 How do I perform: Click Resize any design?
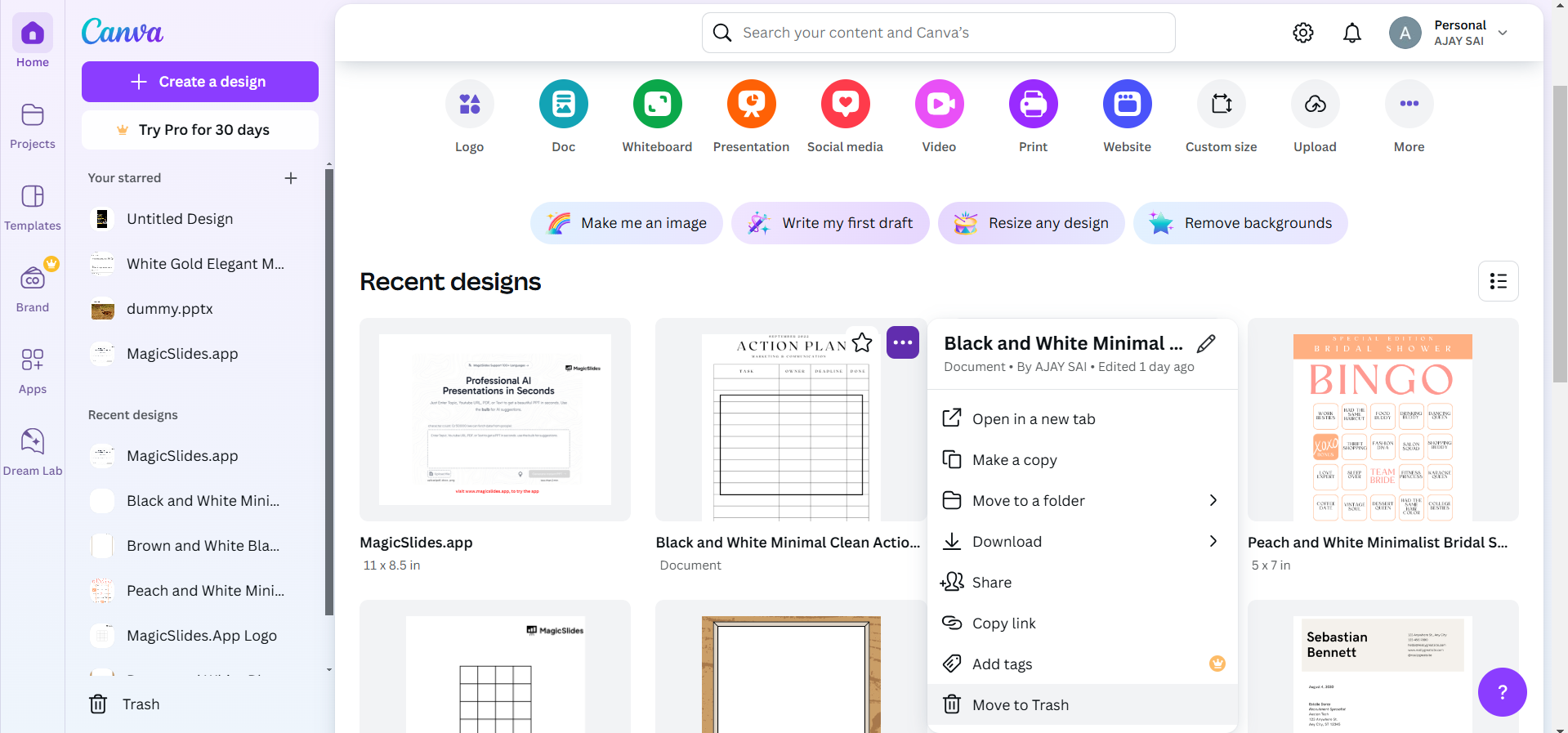pos(1031,223)
